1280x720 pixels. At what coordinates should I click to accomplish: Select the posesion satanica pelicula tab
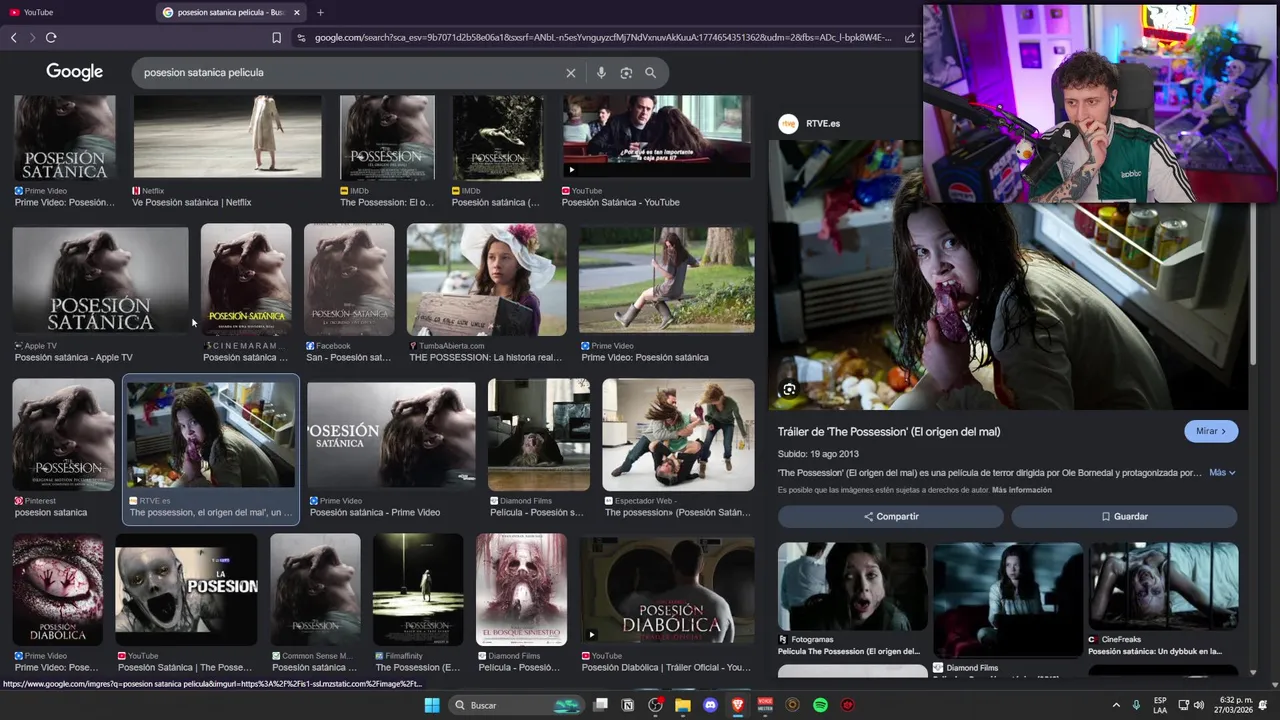tap(230, 12)
